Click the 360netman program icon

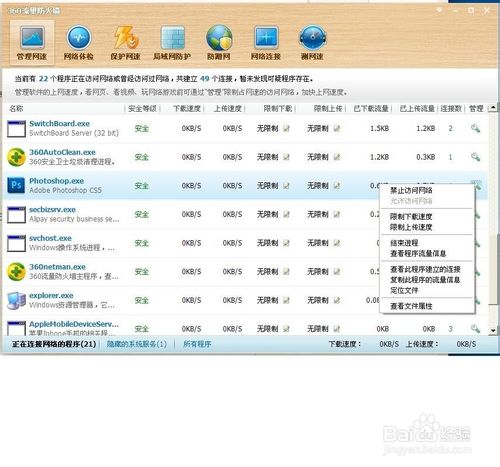16,272
